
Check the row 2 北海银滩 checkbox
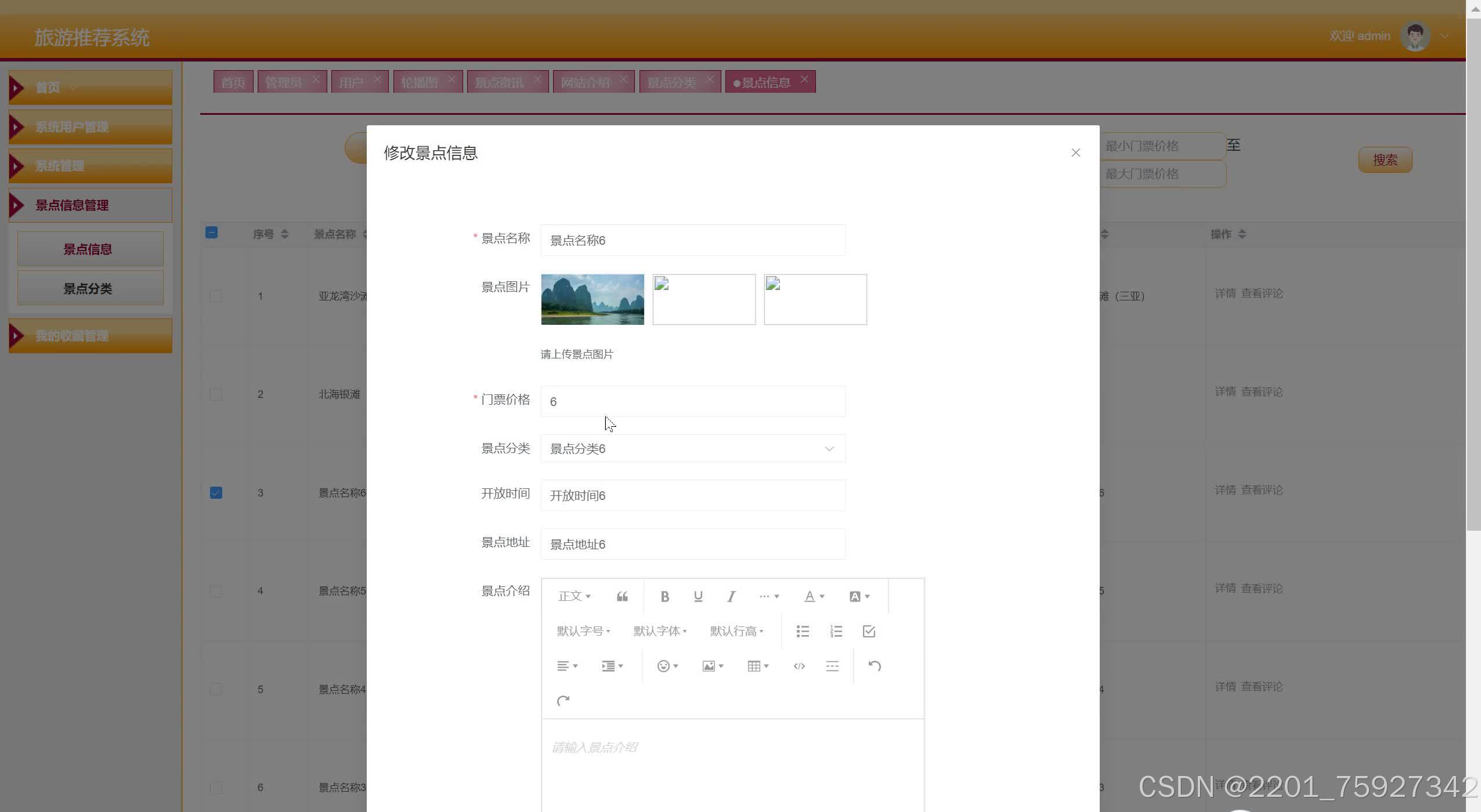tap(216, 394)
